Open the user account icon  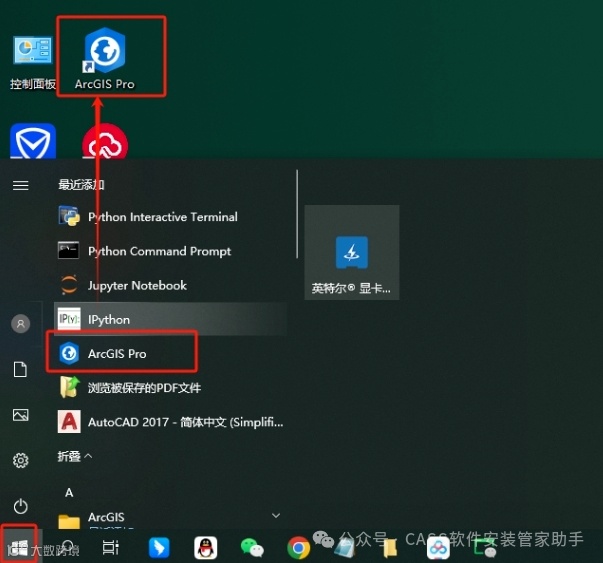click(21, 323)
